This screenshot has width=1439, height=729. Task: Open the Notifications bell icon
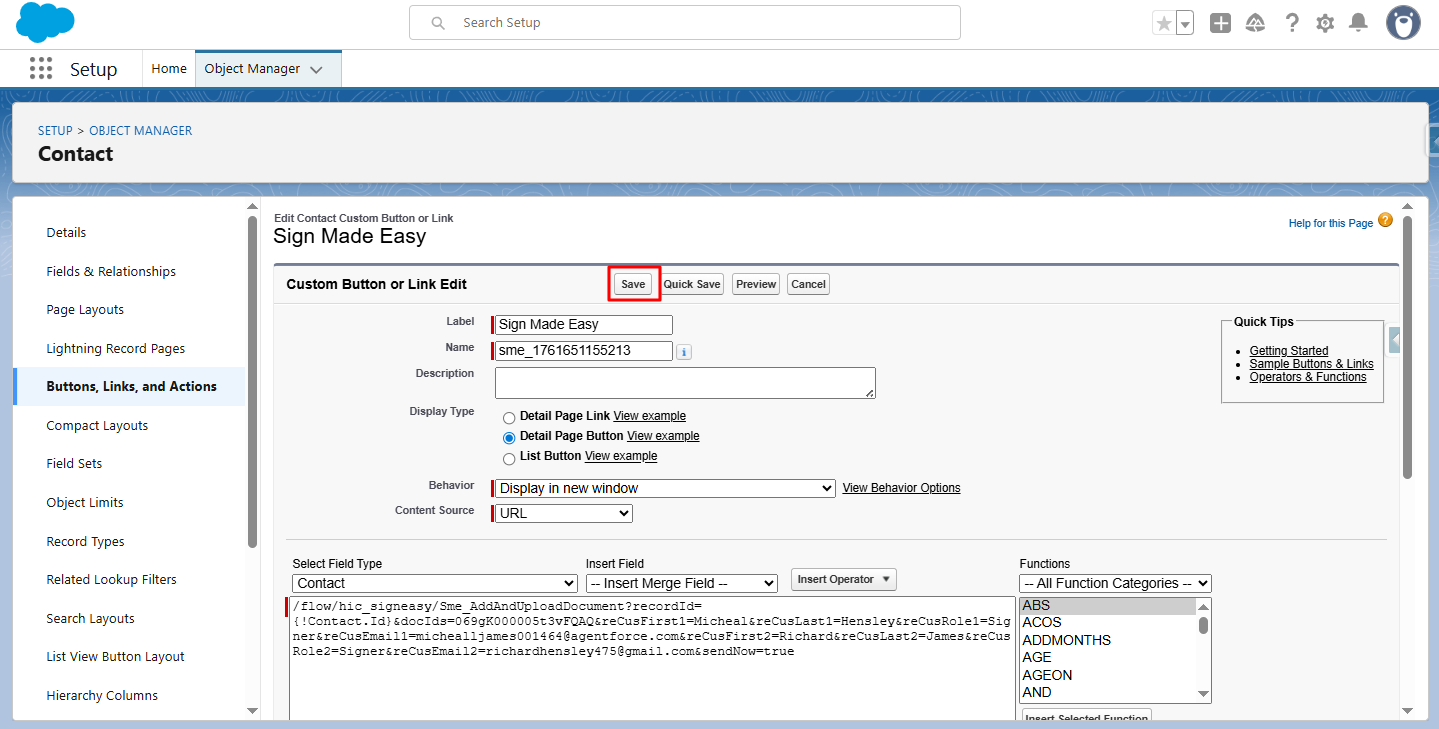[x=1358, y=23]
